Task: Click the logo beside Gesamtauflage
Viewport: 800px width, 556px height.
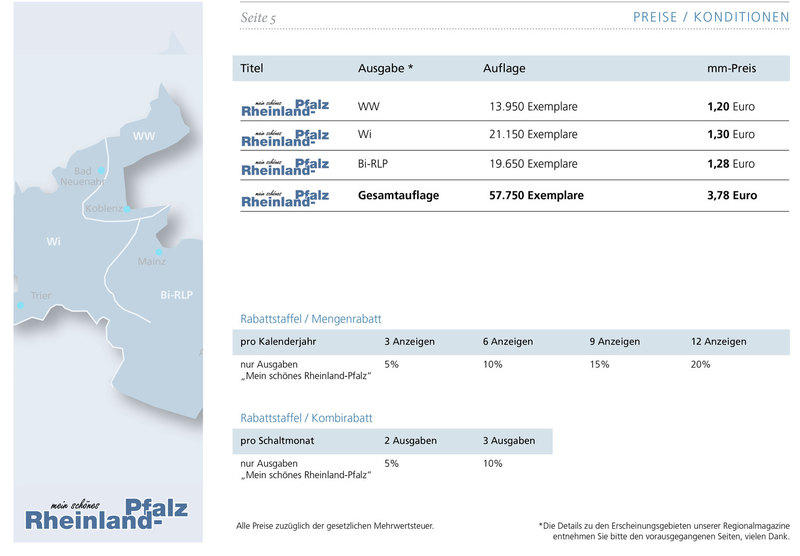Action: [284, 197]
